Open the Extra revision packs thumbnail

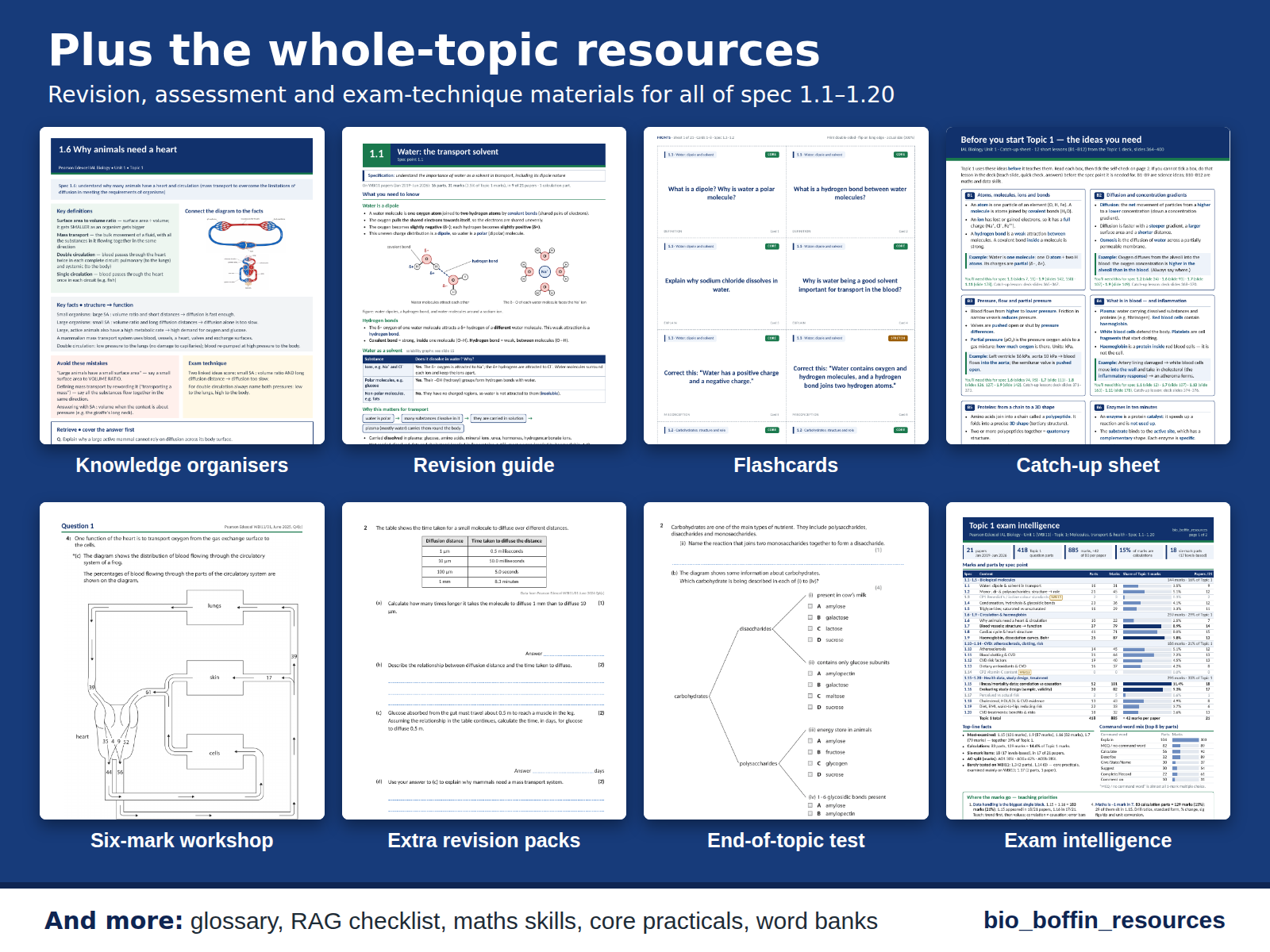coord(484,661)
